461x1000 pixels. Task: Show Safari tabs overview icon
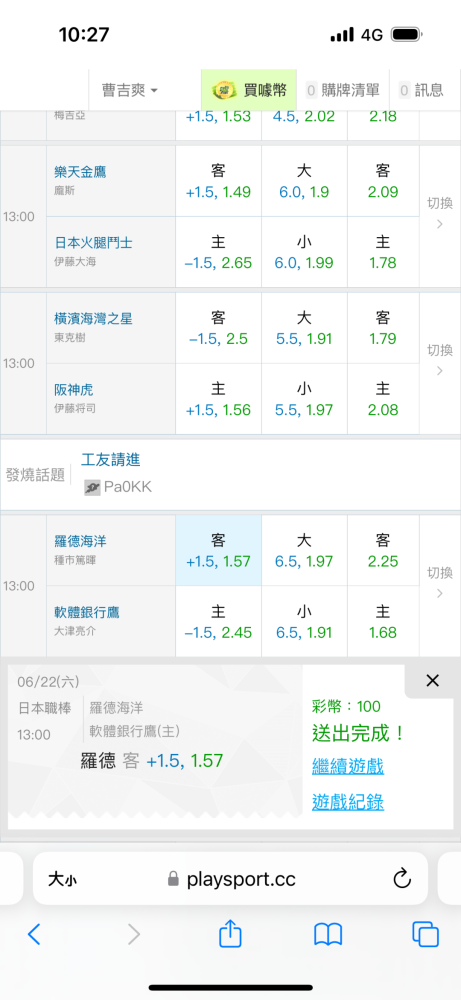425,934
